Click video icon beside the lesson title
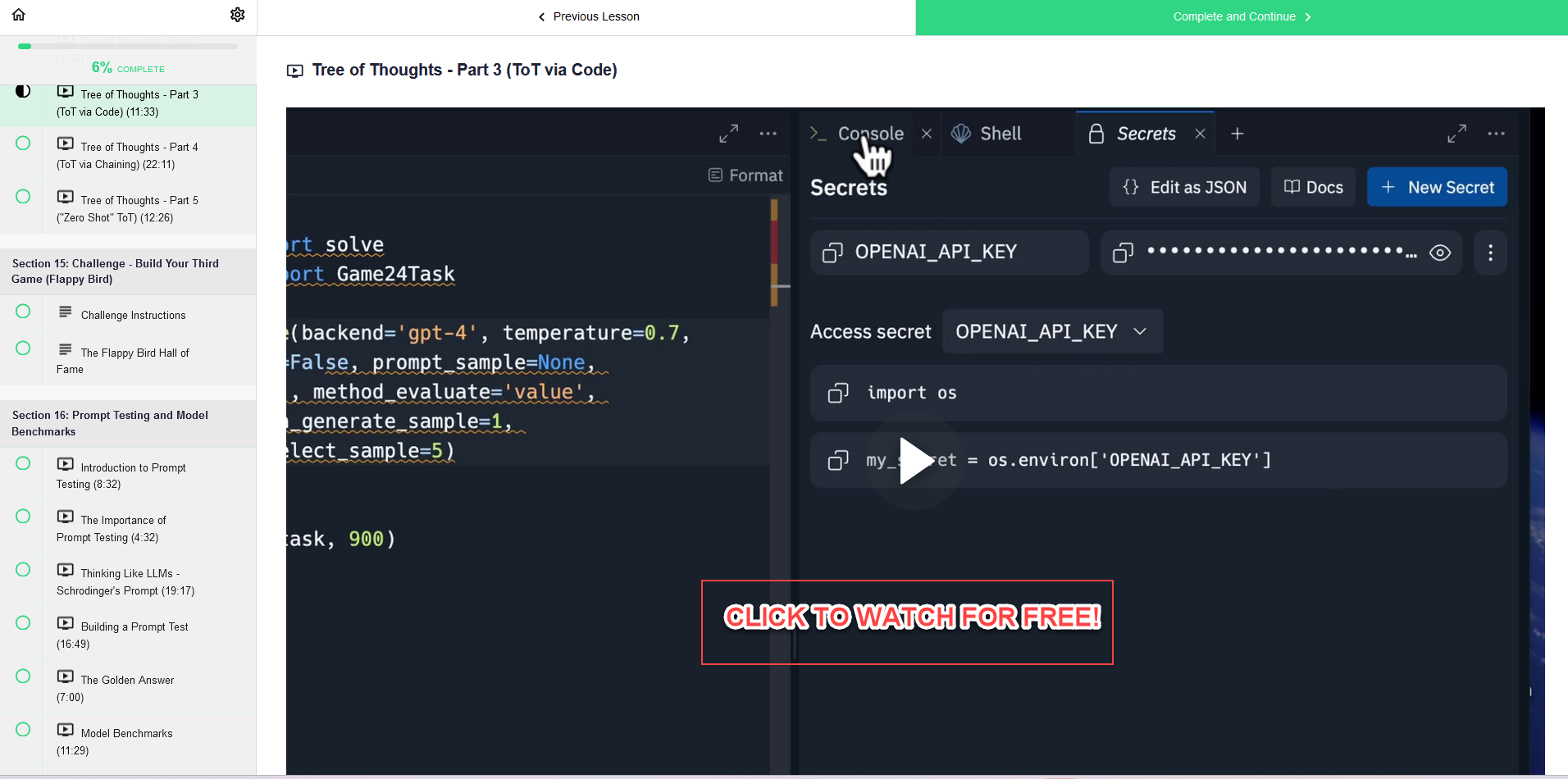This screenshot has height=779, width=1568. click(x=294, y=71)
